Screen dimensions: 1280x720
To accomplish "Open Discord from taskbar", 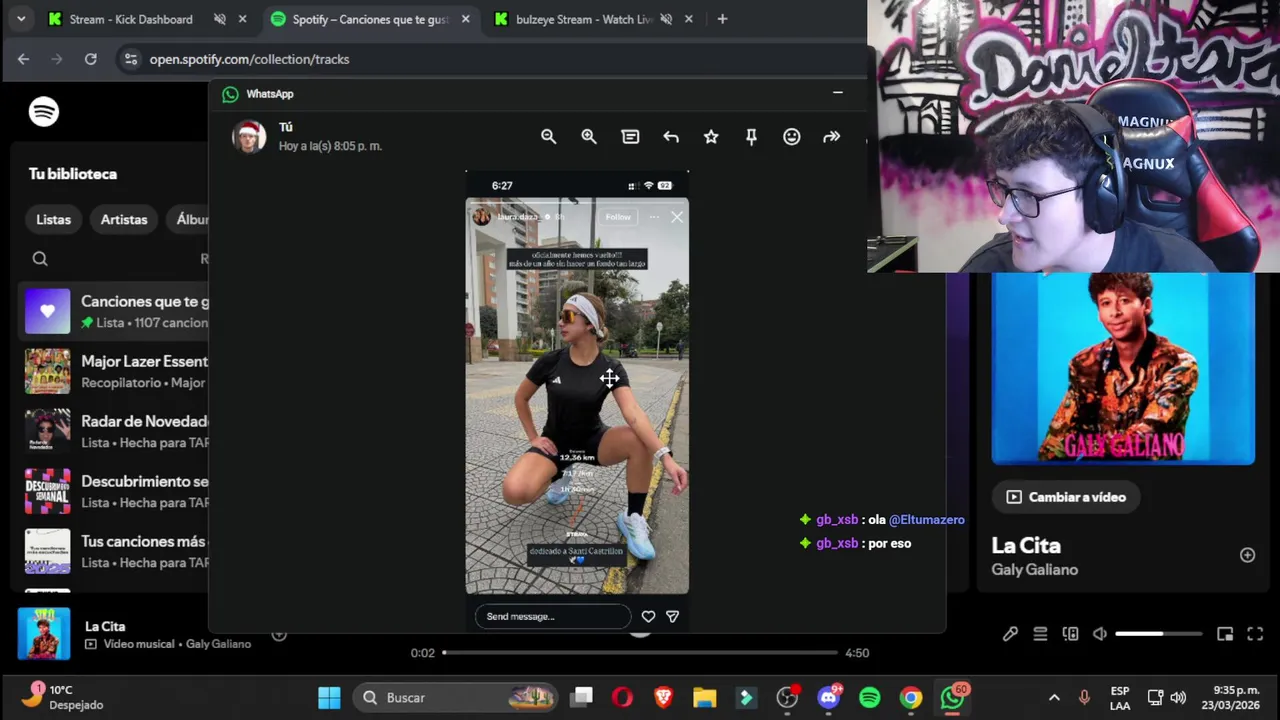I will tap(829, 697).
